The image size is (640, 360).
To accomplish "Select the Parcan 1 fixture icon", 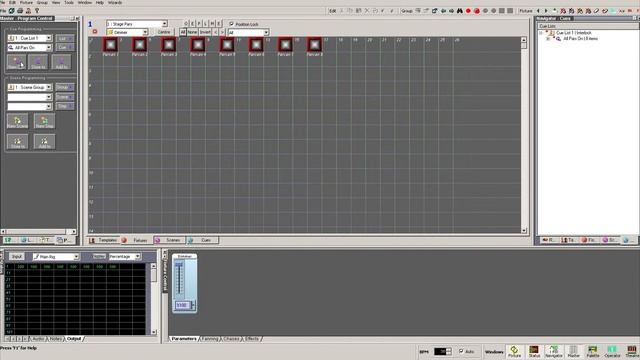I will pos(110,44).
